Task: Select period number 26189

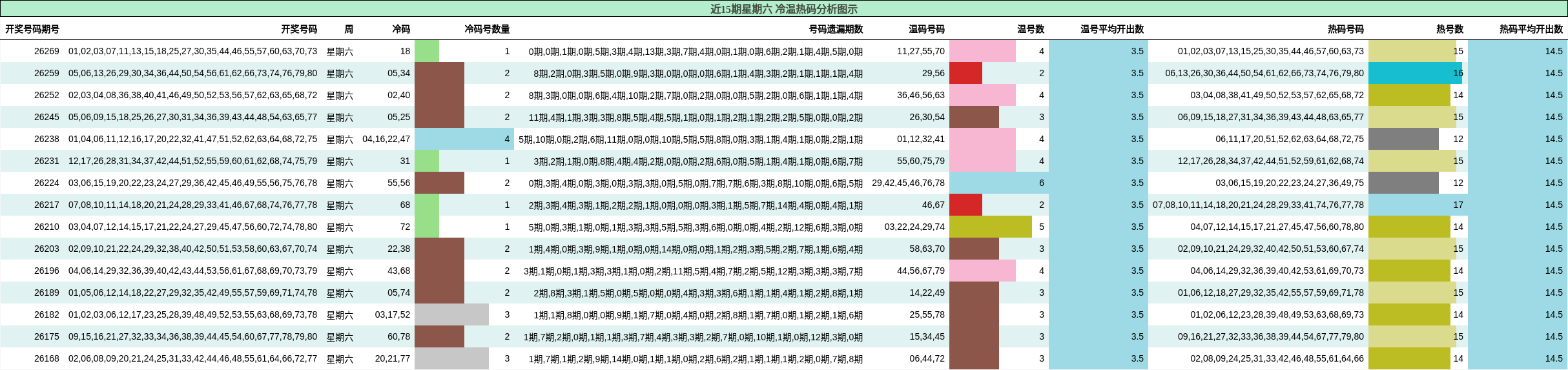Action: point(46,293)
